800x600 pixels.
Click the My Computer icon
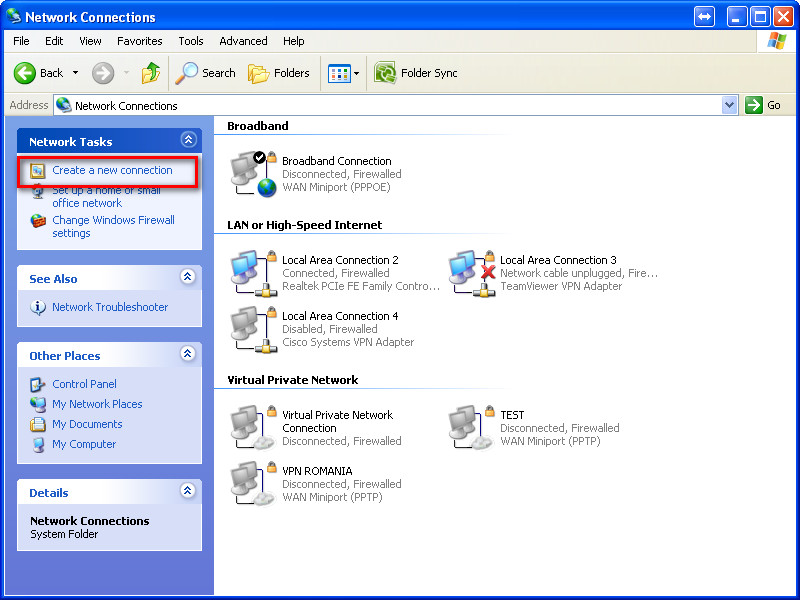click(x=38, y=445)
